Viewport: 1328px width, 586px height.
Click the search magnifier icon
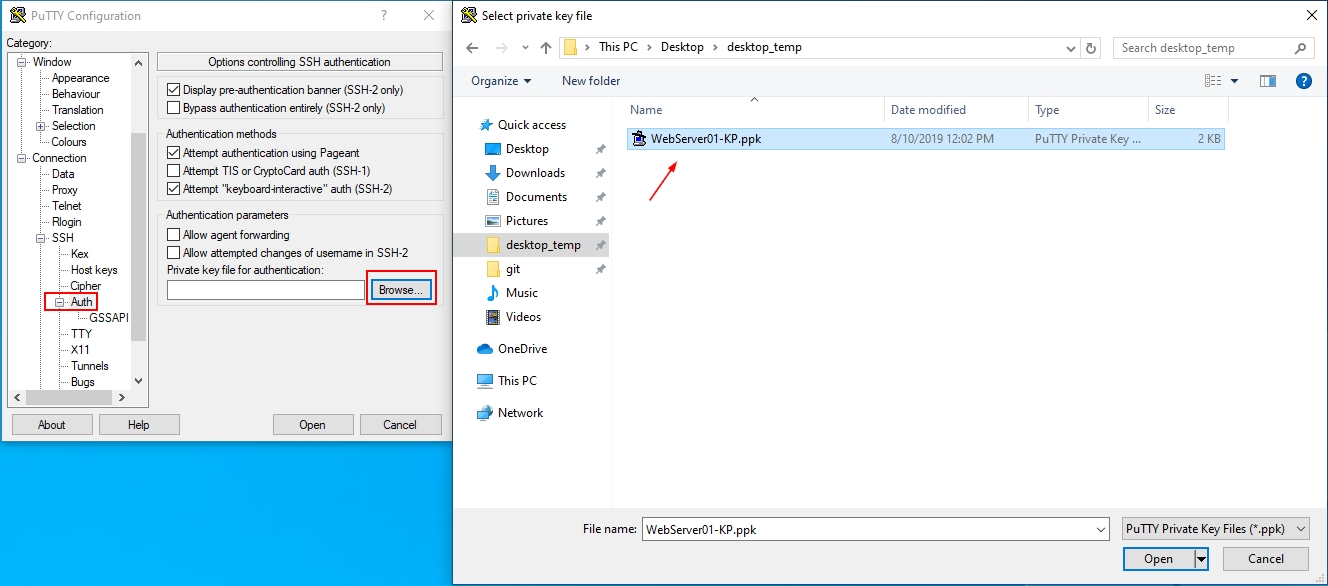click(1300, 47)
